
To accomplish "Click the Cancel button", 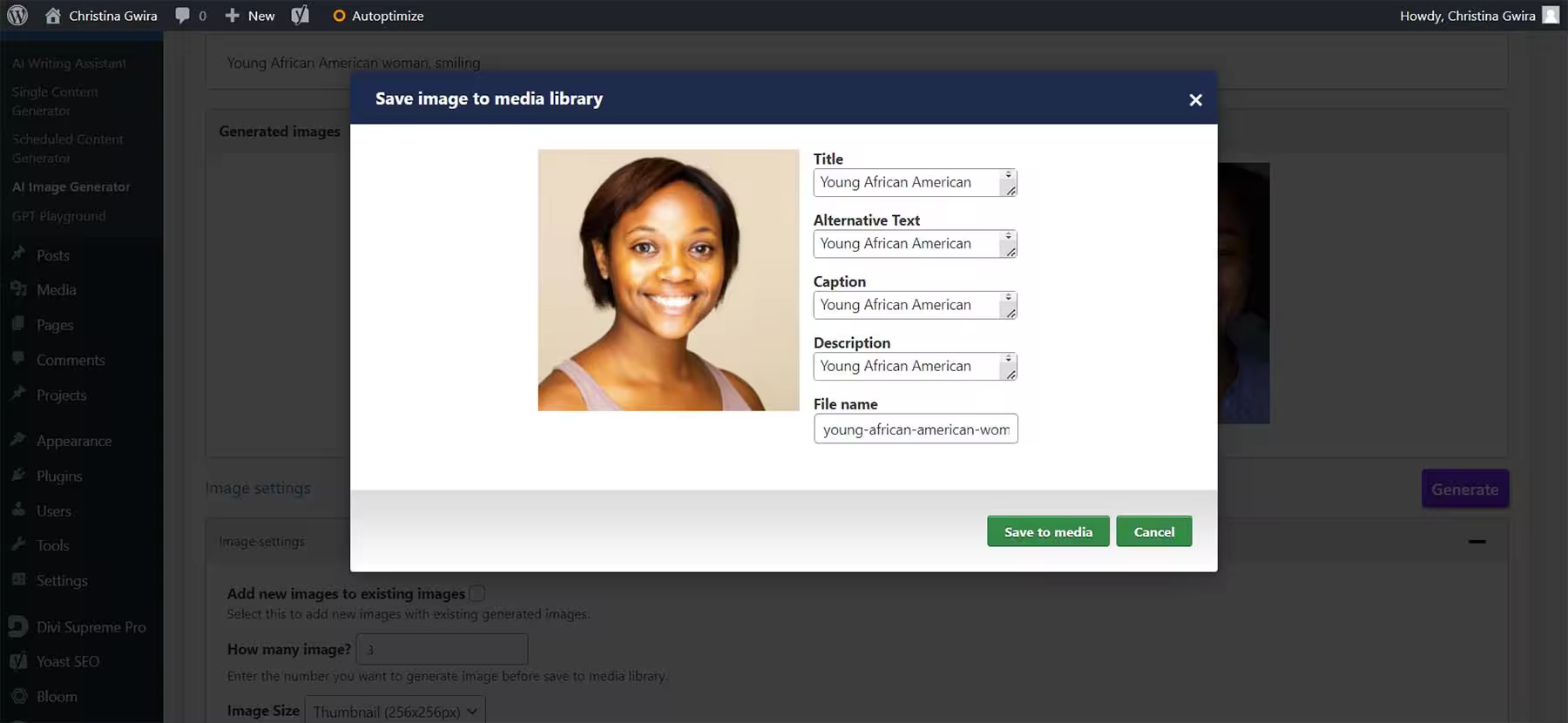I will point(1154,531).
